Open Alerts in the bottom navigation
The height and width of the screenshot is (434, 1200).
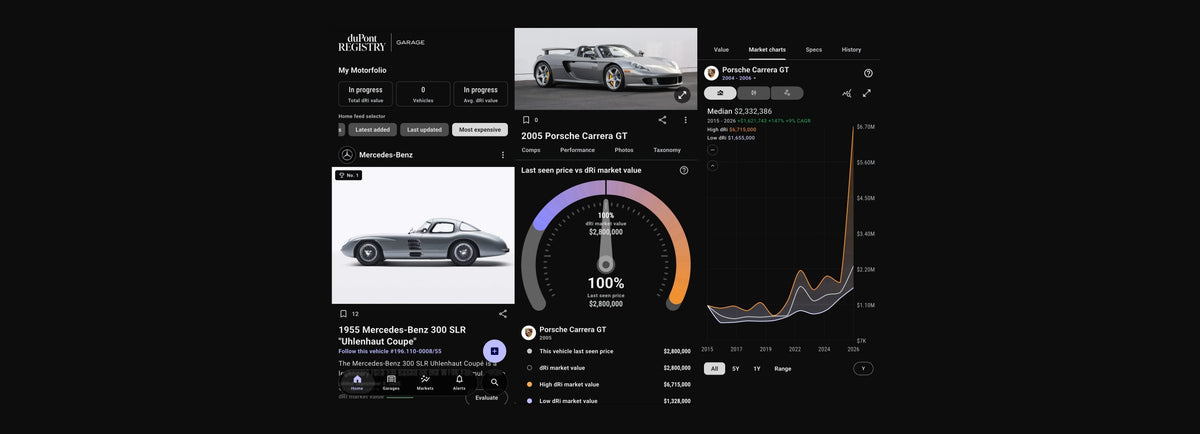pos(459,382)
